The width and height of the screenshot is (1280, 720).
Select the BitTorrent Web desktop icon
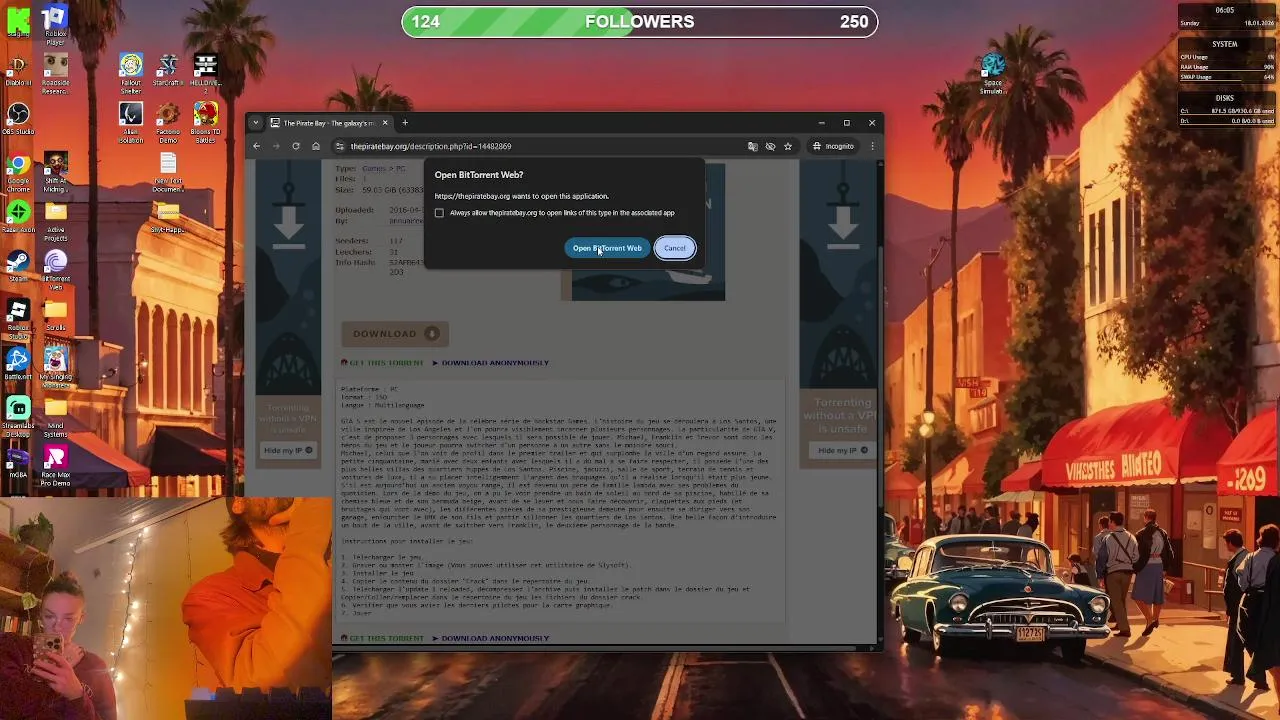(55, 270)
